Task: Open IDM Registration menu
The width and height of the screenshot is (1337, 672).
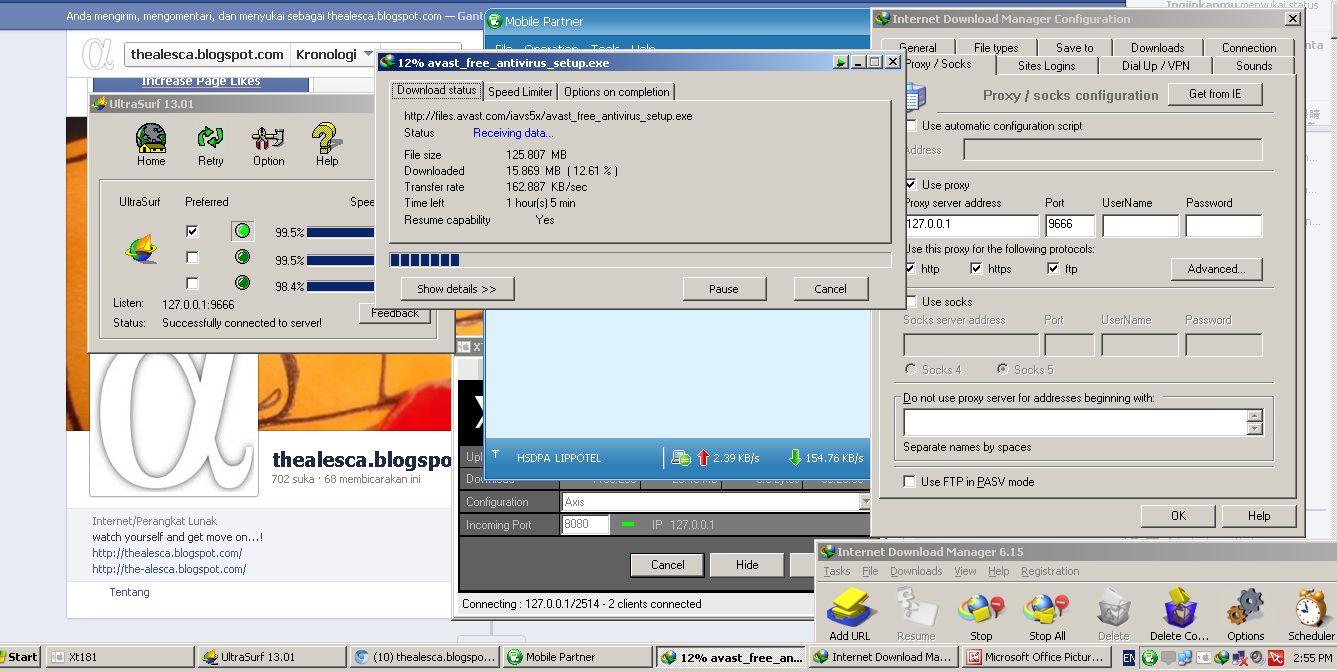Action: (1050, 571)
